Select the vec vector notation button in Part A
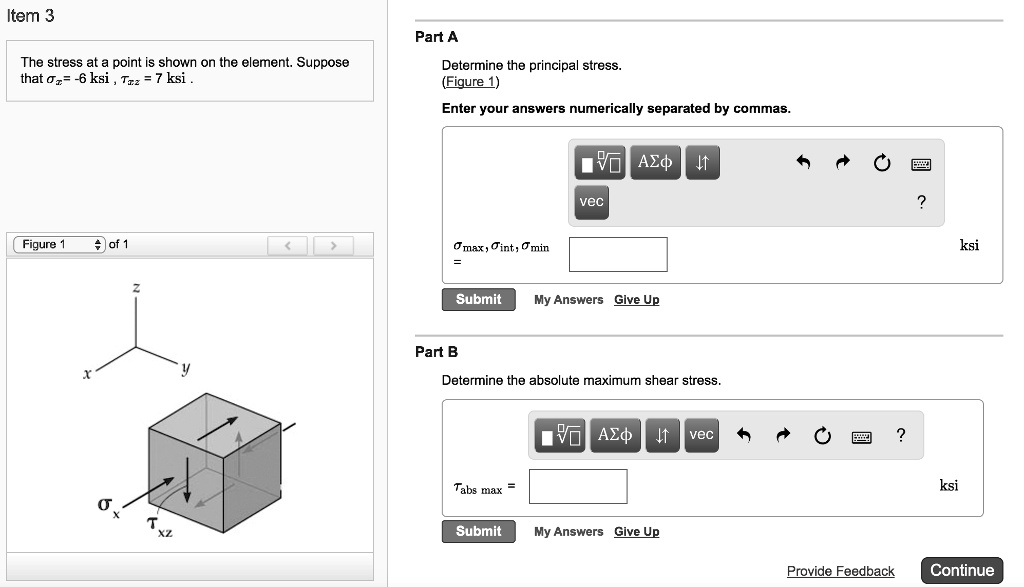The image size is (1024, 587). tap(591, 201)
